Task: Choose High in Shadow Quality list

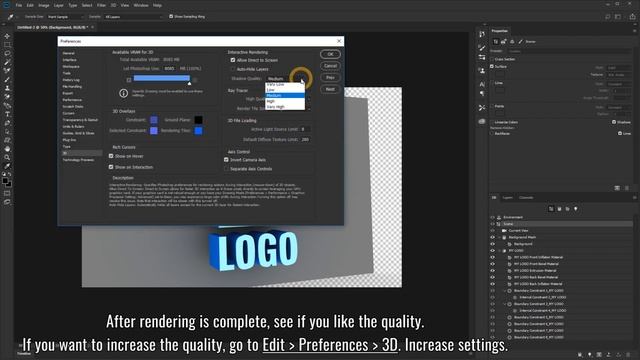Action: point(285,101)
